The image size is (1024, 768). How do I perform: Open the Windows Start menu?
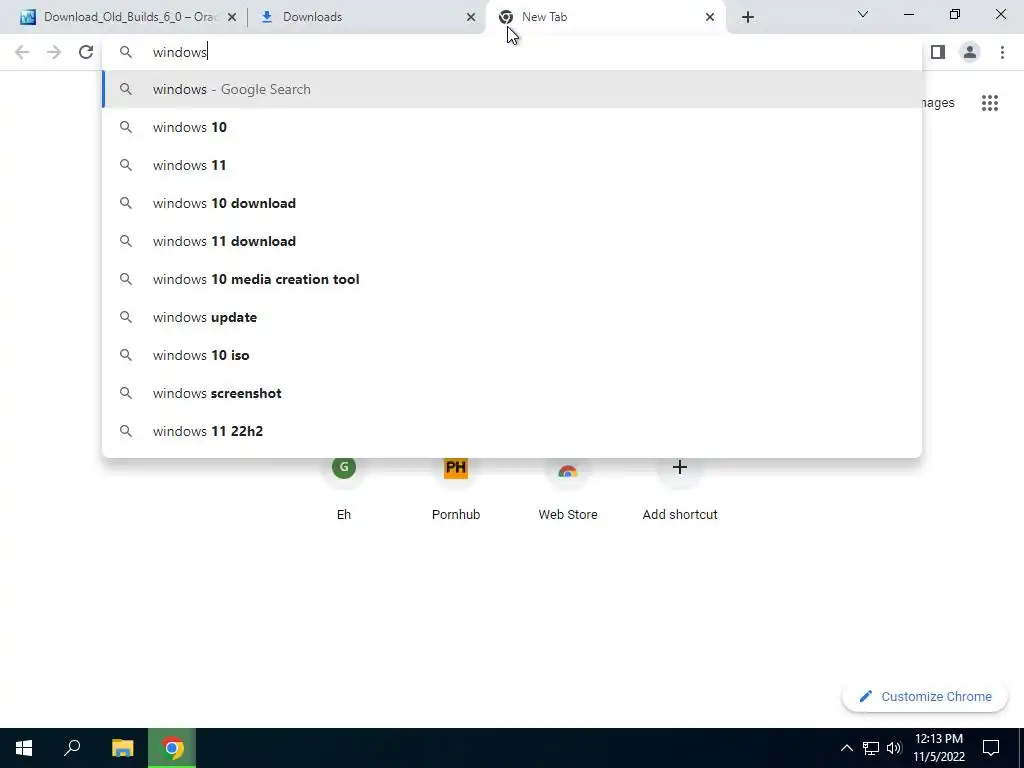24,748
